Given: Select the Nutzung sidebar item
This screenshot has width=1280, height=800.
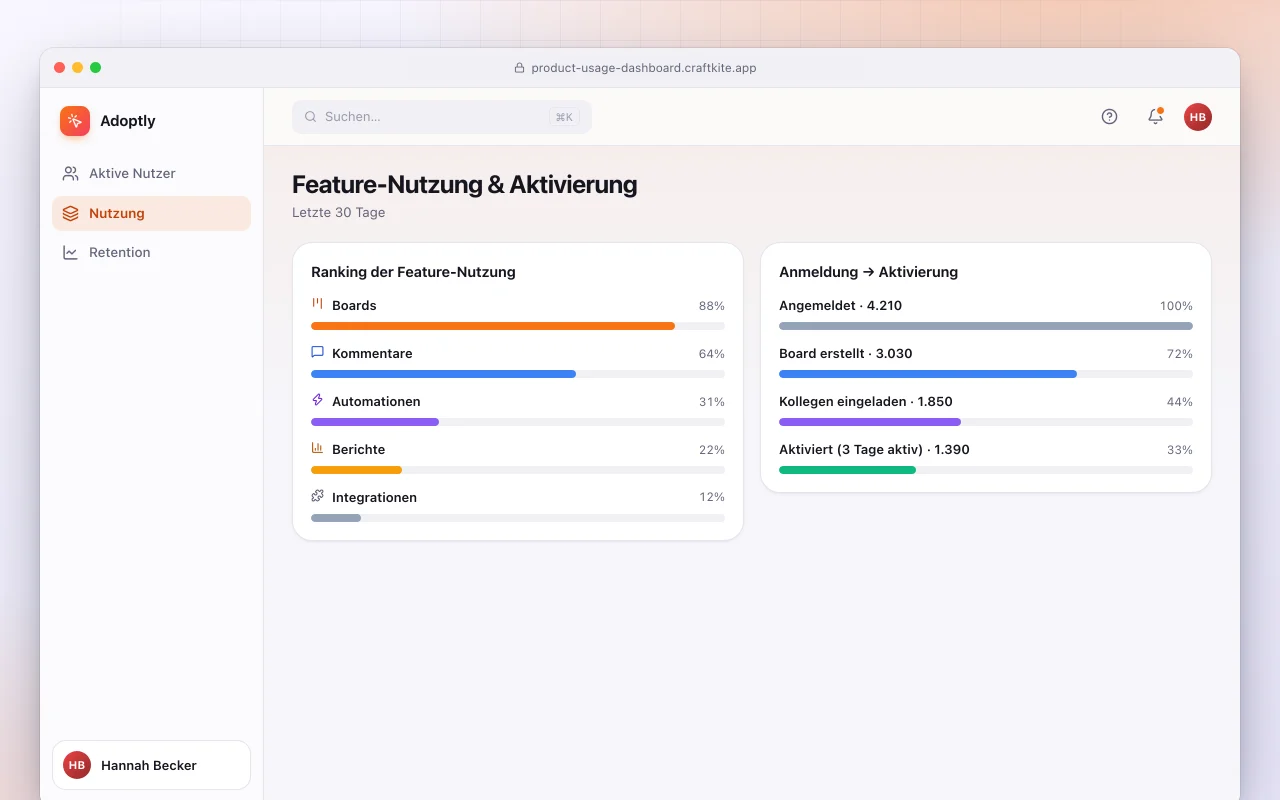Looking at the screenshot, I should tap(151, 213).
